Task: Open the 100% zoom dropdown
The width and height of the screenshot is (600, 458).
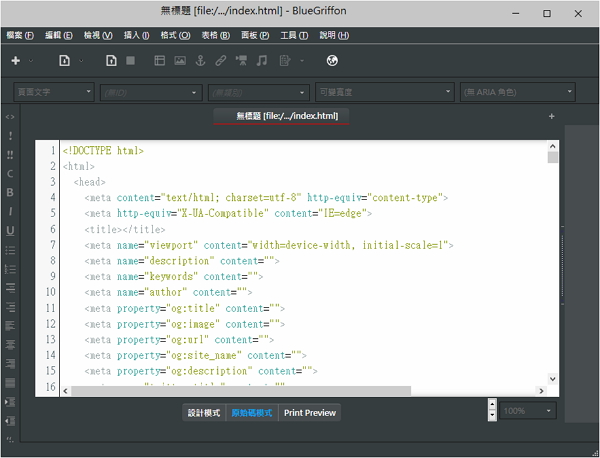Action: pos(528,411)
